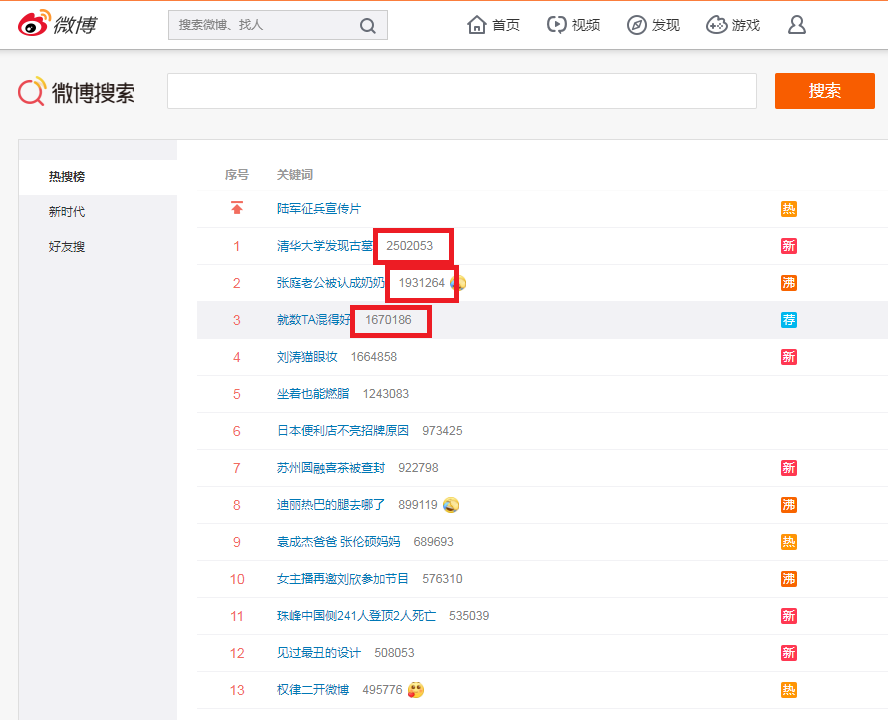Click the count 689693
The image size is (888, 720).
(x=433, y=542)
